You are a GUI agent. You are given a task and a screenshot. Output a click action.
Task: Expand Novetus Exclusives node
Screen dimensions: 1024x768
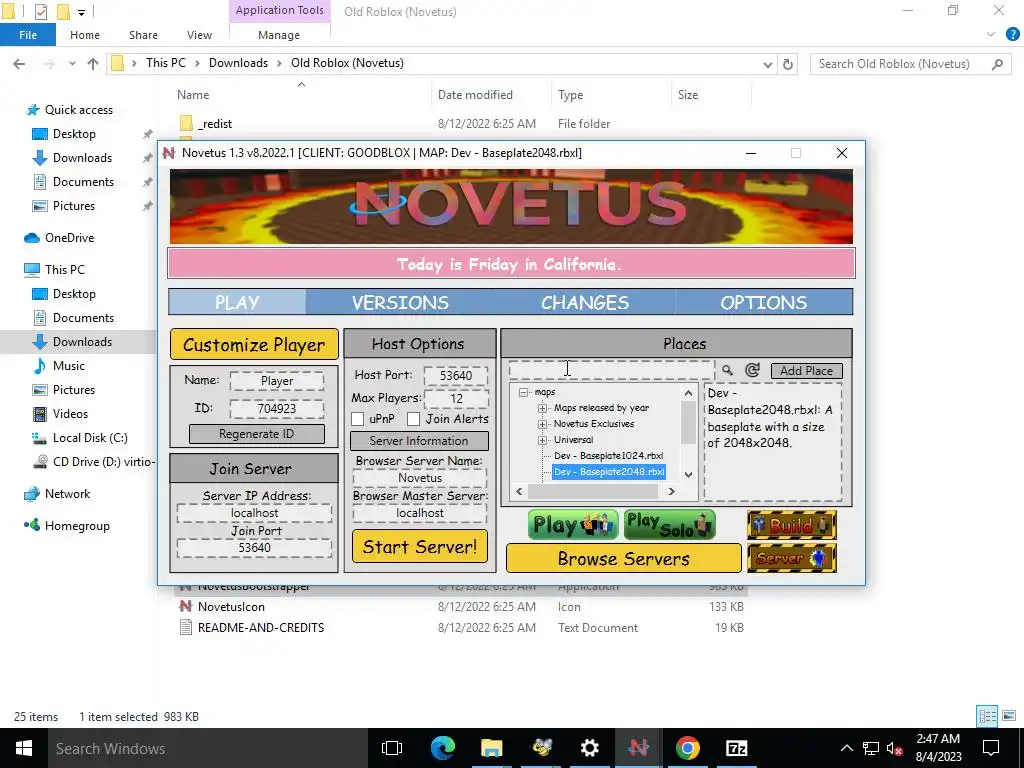click(542, 424)
